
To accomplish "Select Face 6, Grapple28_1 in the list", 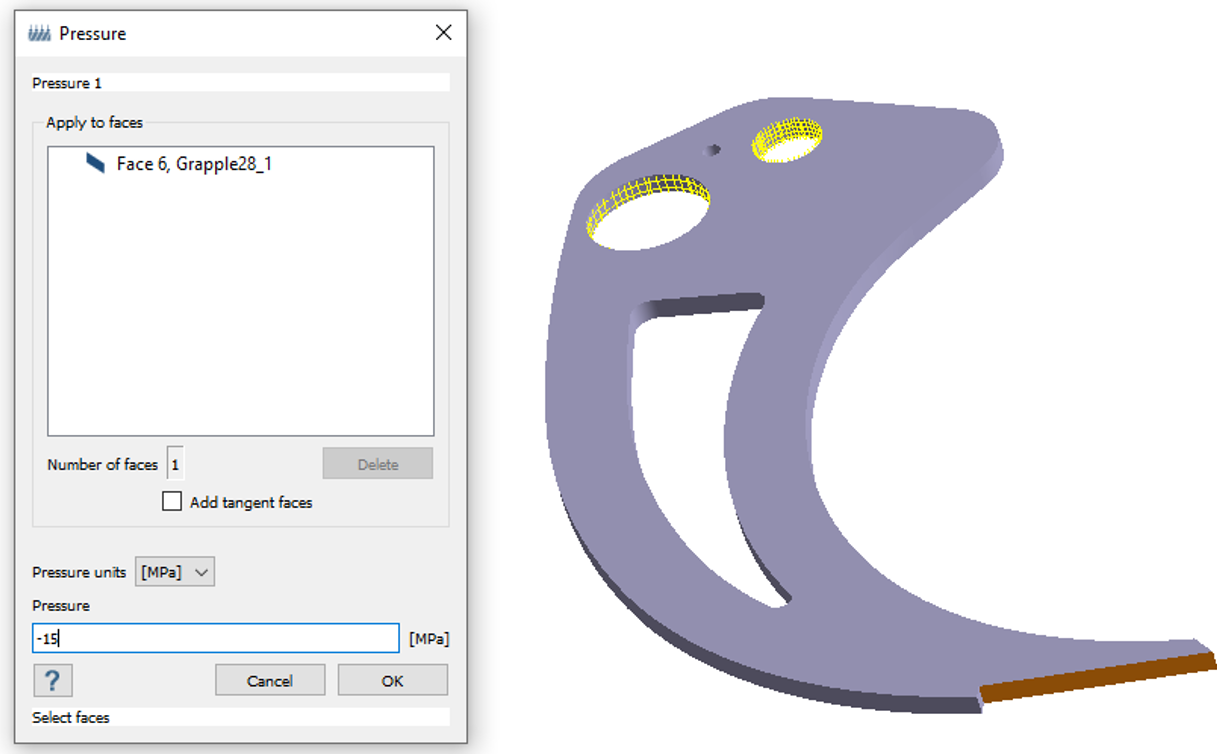I will (194, 164).
